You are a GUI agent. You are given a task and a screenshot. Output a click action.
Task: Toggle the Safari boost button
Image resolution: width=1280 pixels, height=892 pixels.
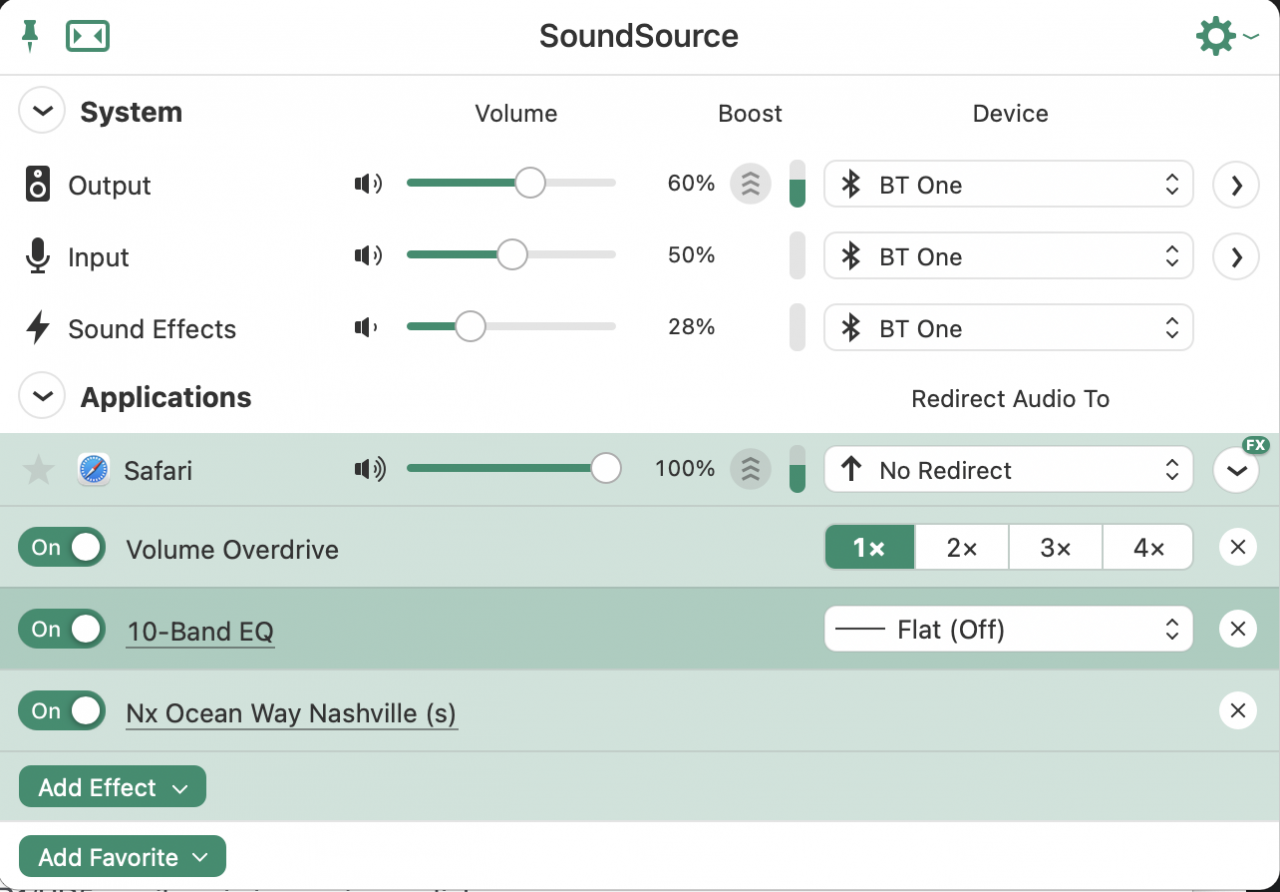point(751,469)
